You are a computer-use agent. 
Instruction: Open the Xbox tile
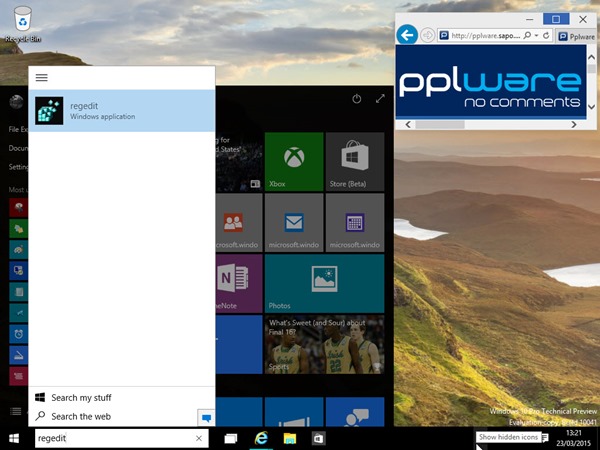294,161
